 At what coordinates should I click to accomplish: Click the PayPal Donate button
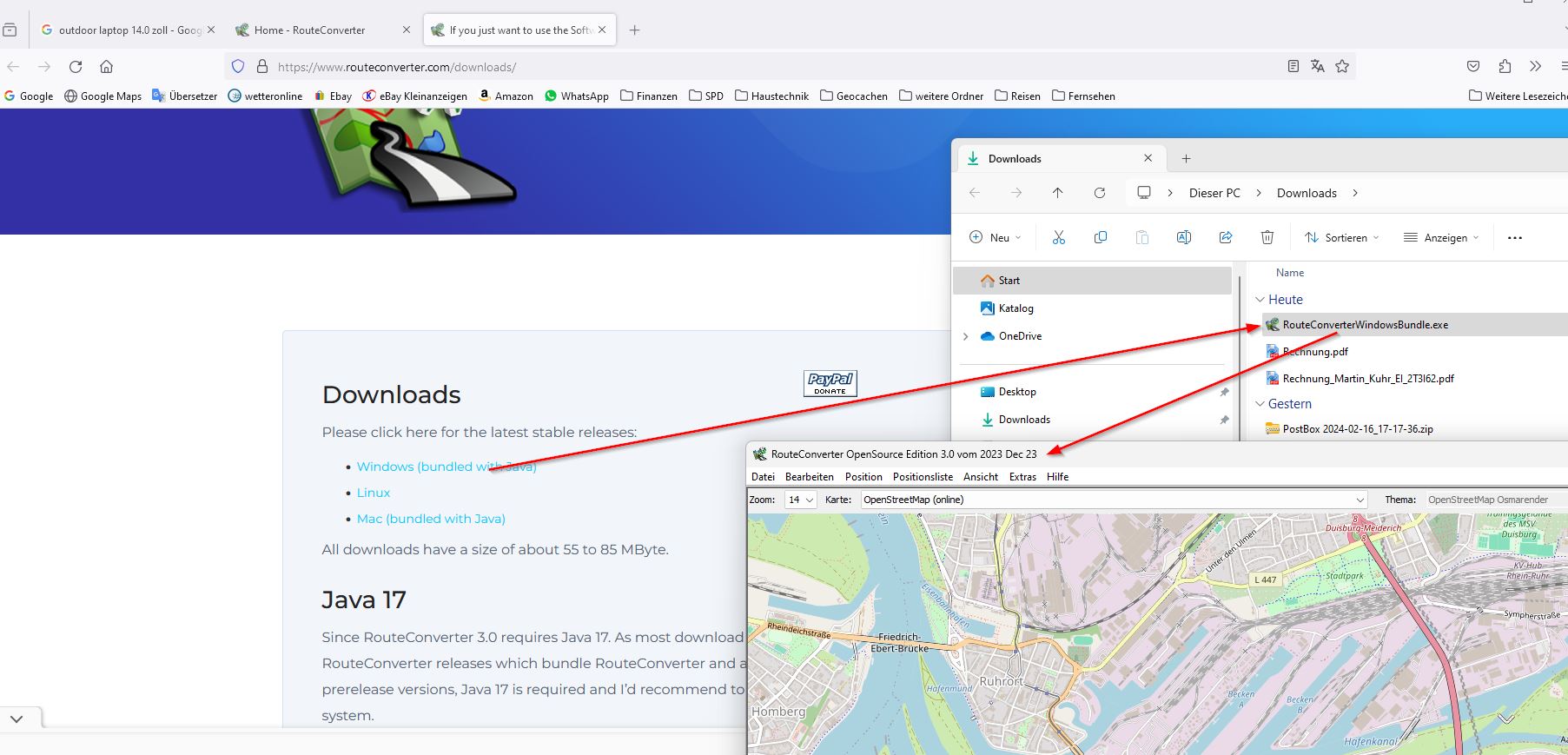tap(830, 383)
